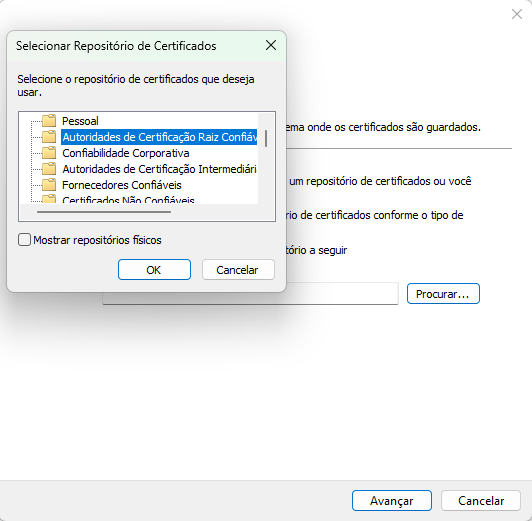Screen dimensions: 532x521
Task: Click Cancelar in the repository dialog
Action: [x=238, y=270]
